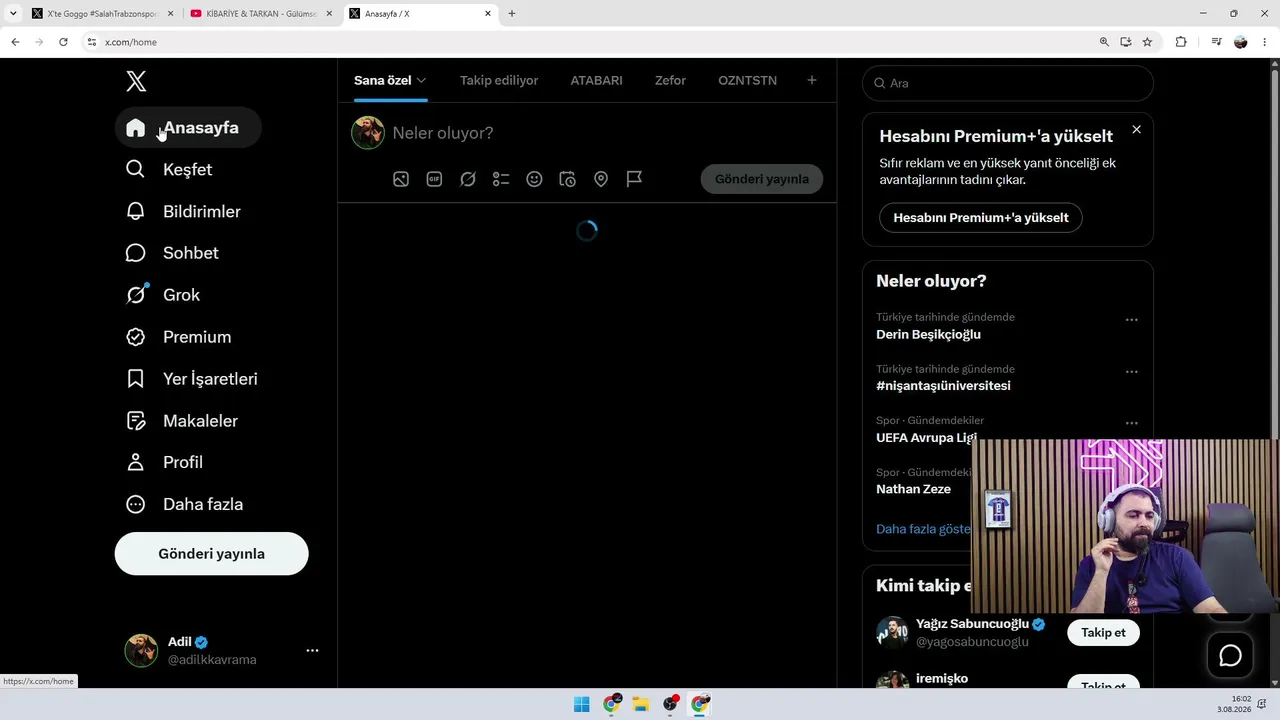Screen dimensions: 1280x720
Task: Click the Ara search field
Action: 1008,83
